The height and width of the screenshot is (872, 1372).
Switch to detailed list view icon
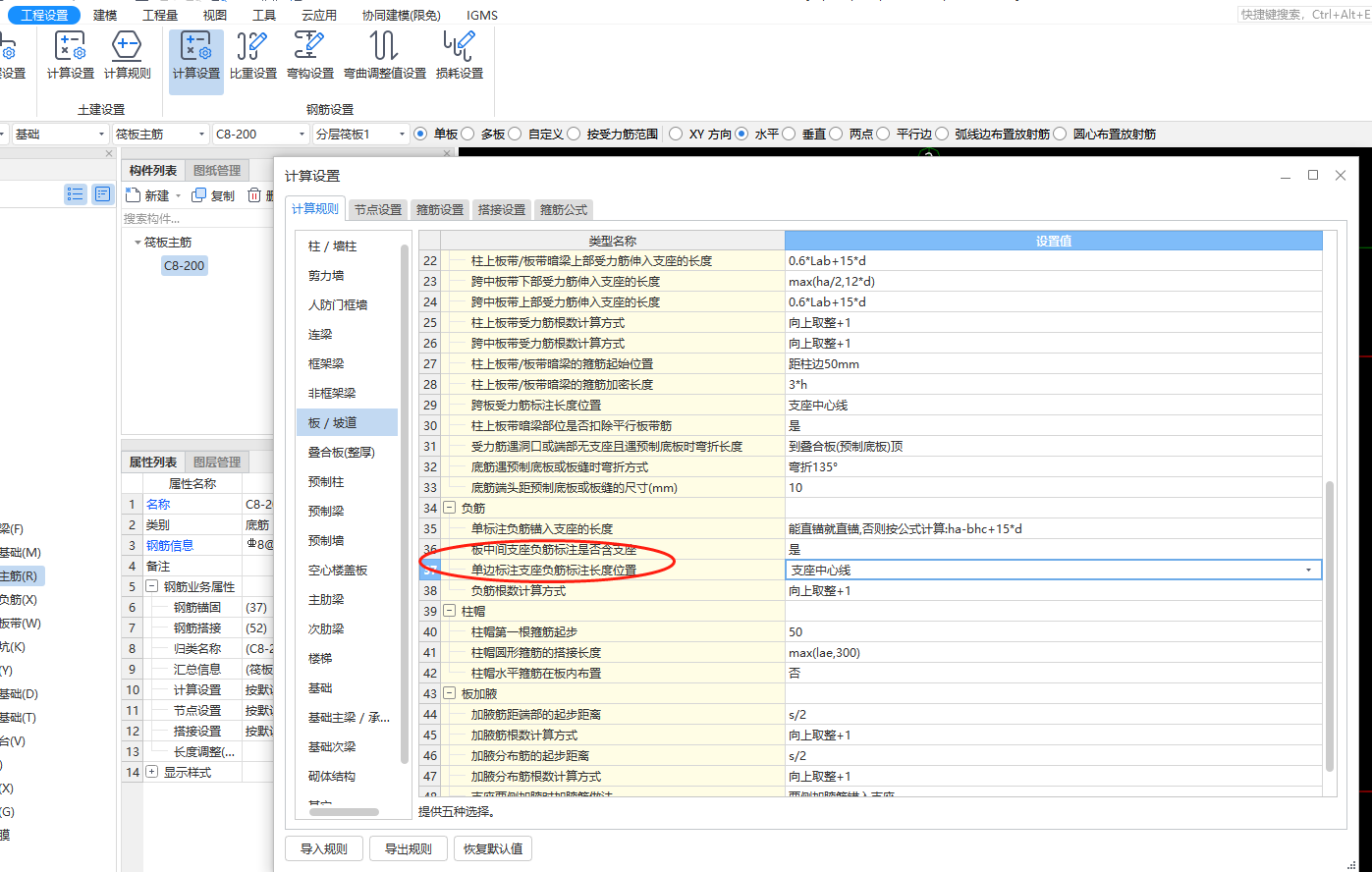click(103, 194)
